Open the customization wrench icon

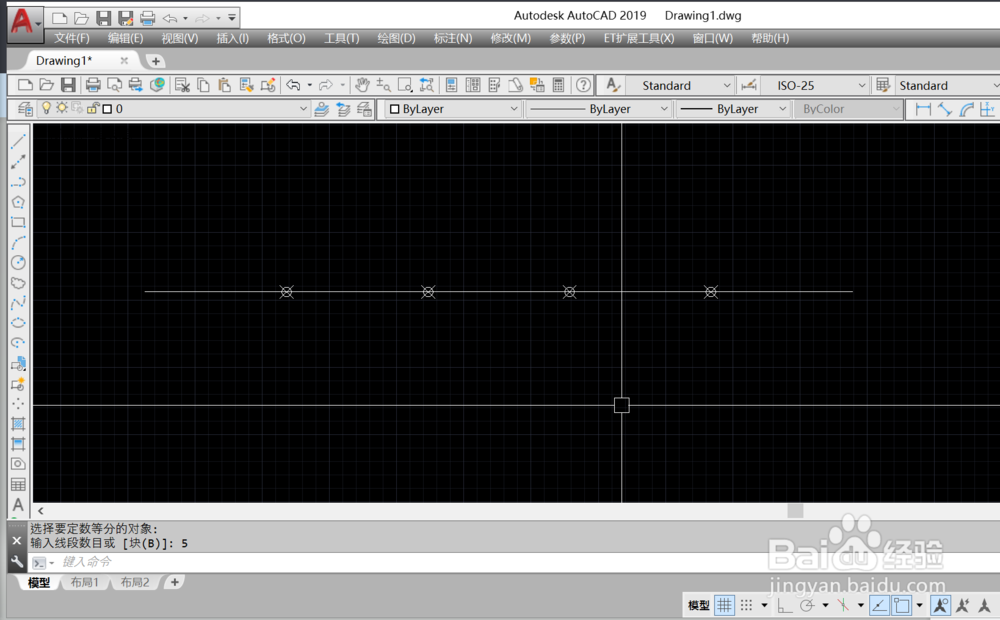pos(17,562)
